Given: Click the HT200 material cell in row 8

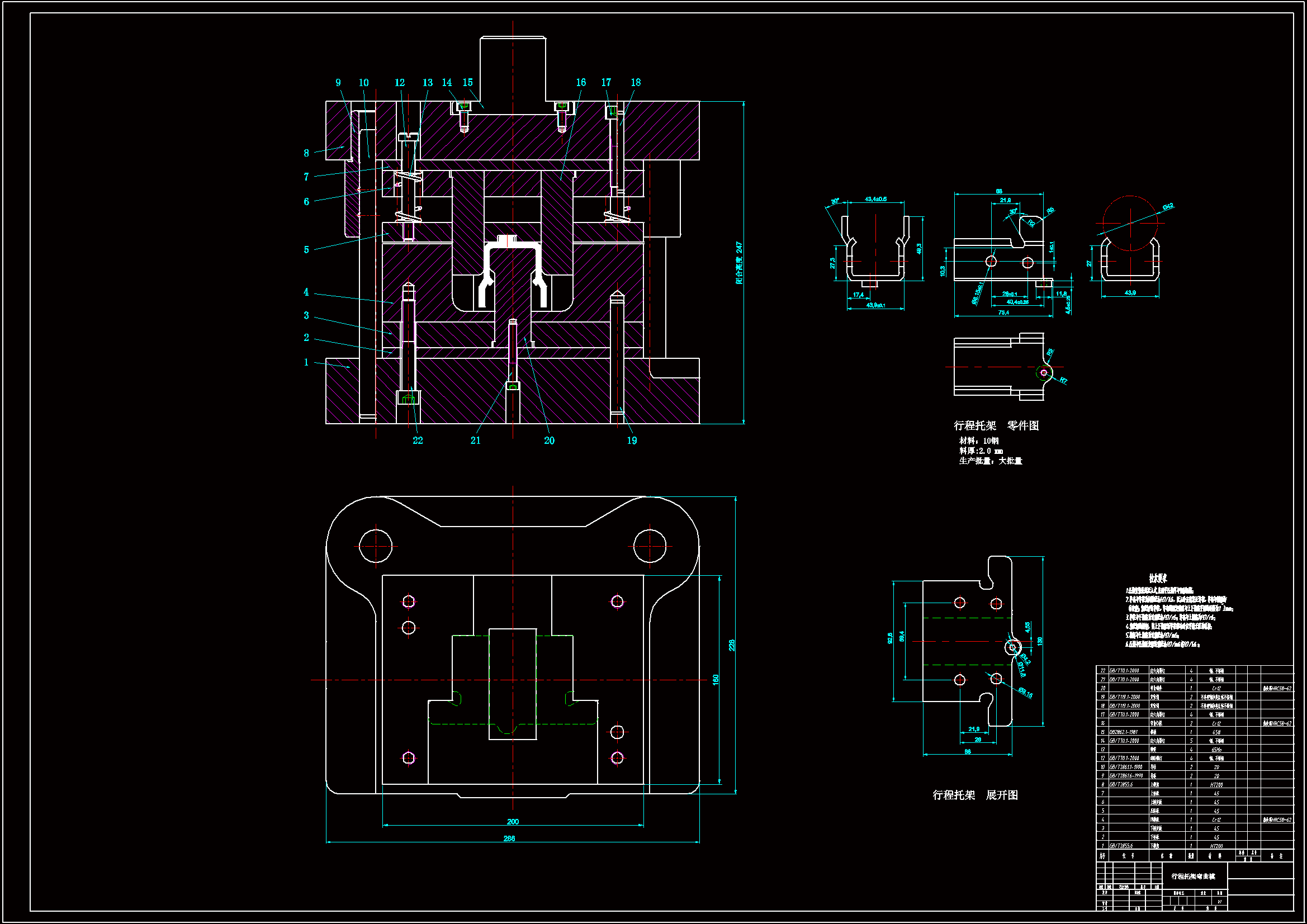Looking at the screenshot, I should [x=1216, y=784].
